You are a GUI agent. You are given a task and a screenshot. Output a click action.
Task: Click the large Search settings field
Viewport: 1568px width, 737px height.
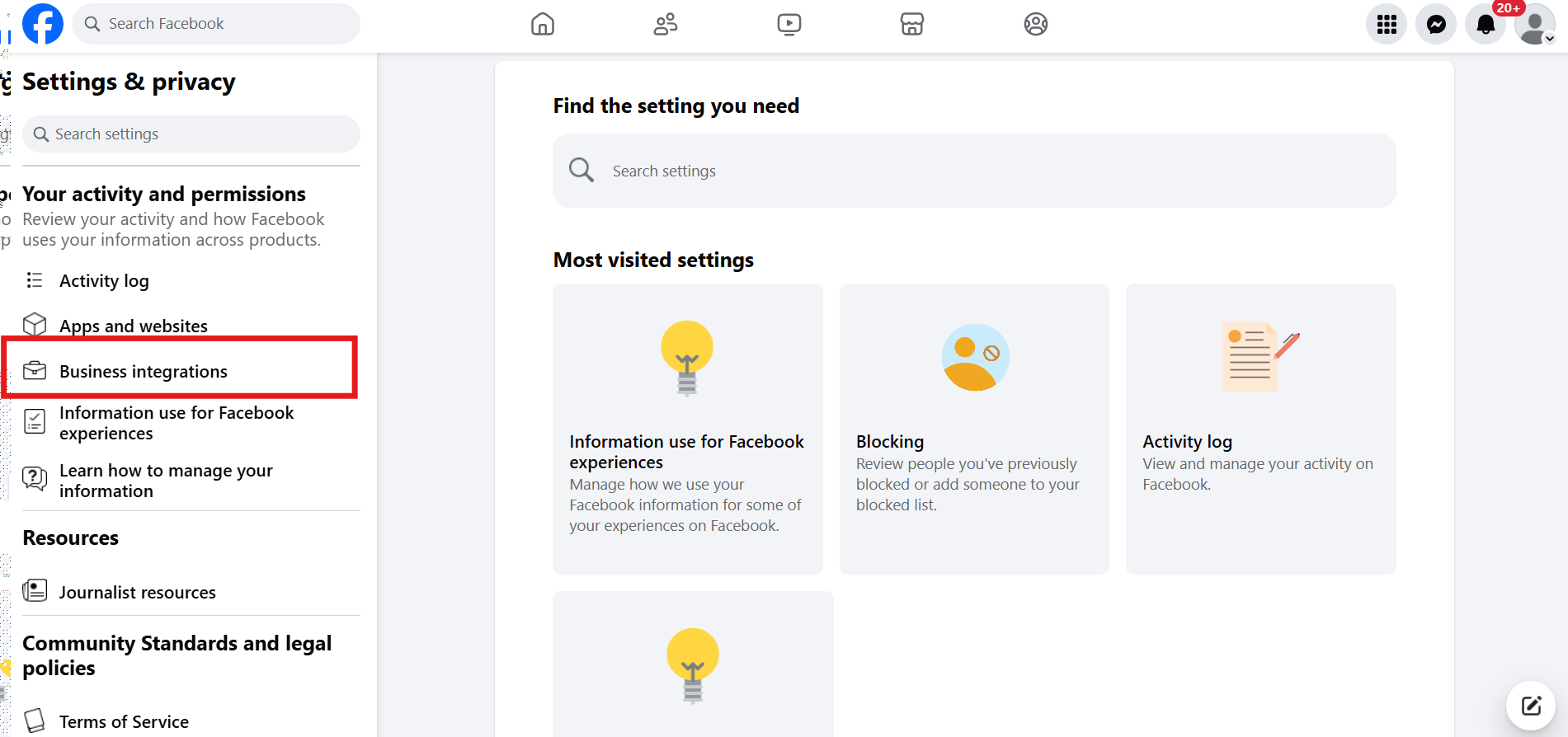pos(973,171)
